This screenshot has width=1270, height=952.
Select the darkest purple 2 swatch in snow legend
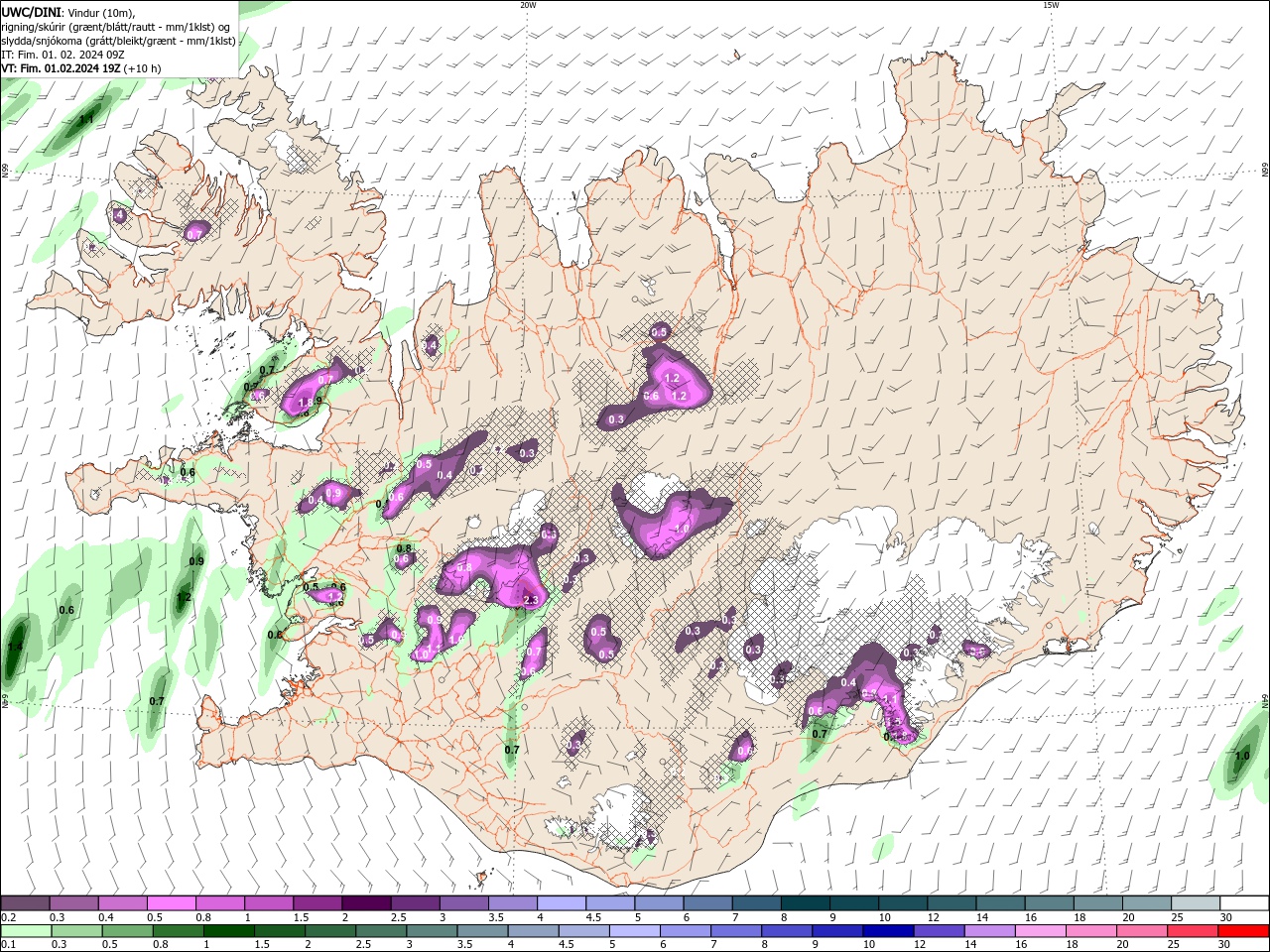(x=365, y=903)
